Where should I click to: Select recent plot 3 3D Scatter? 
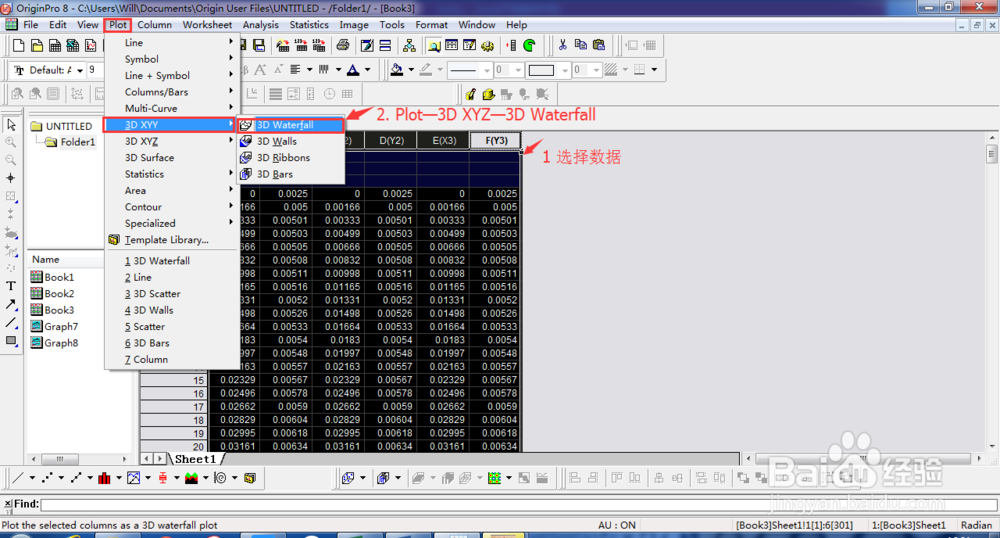[x=172, y=293]
